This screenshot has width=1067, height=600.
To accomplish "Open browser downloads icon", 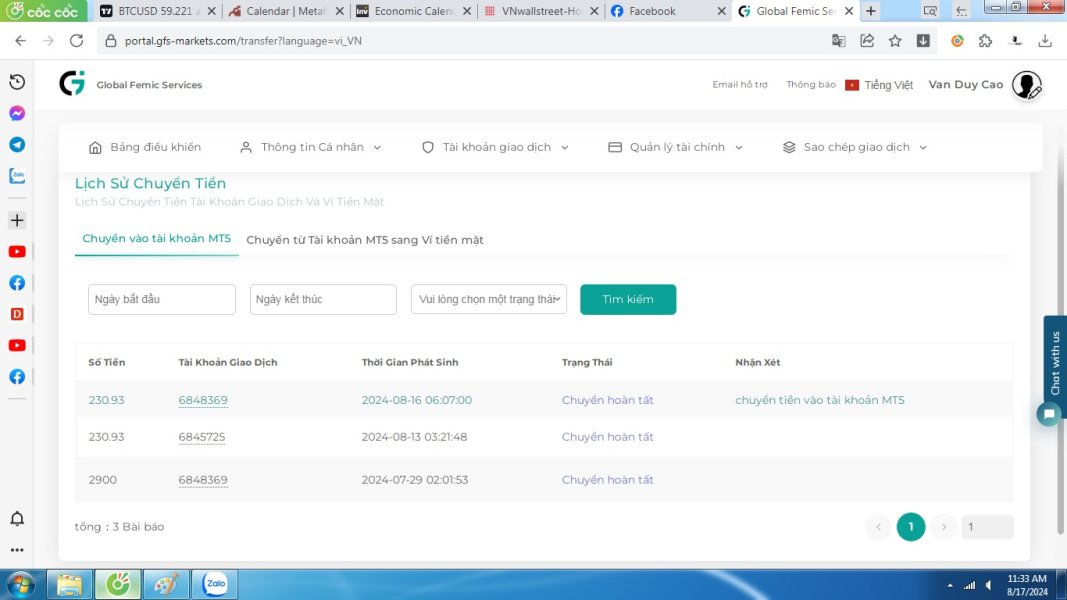I will coord(1045,41).
